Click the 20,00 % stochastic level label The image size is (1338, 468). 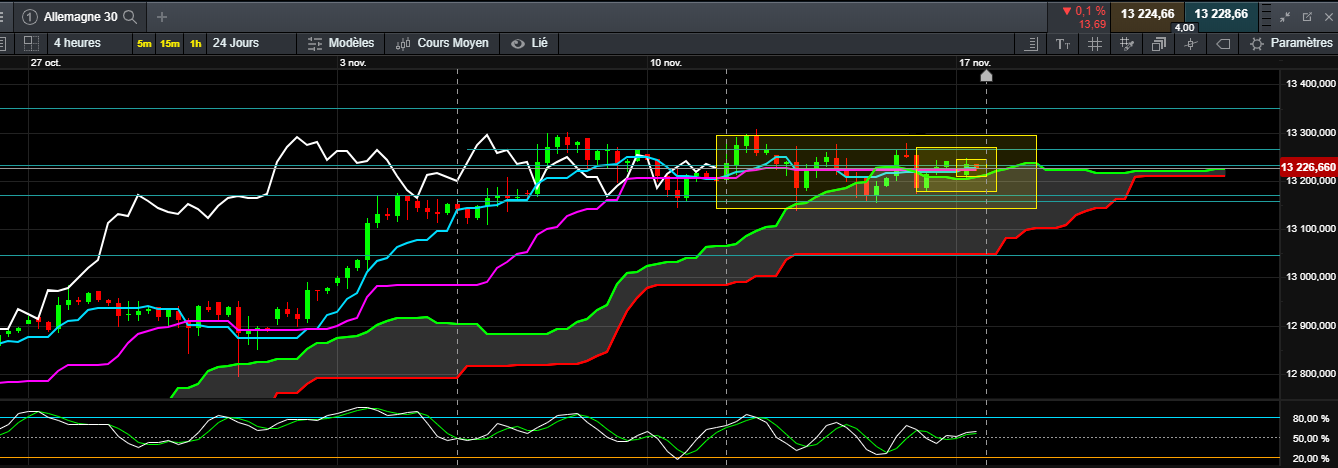[1311, 458]
